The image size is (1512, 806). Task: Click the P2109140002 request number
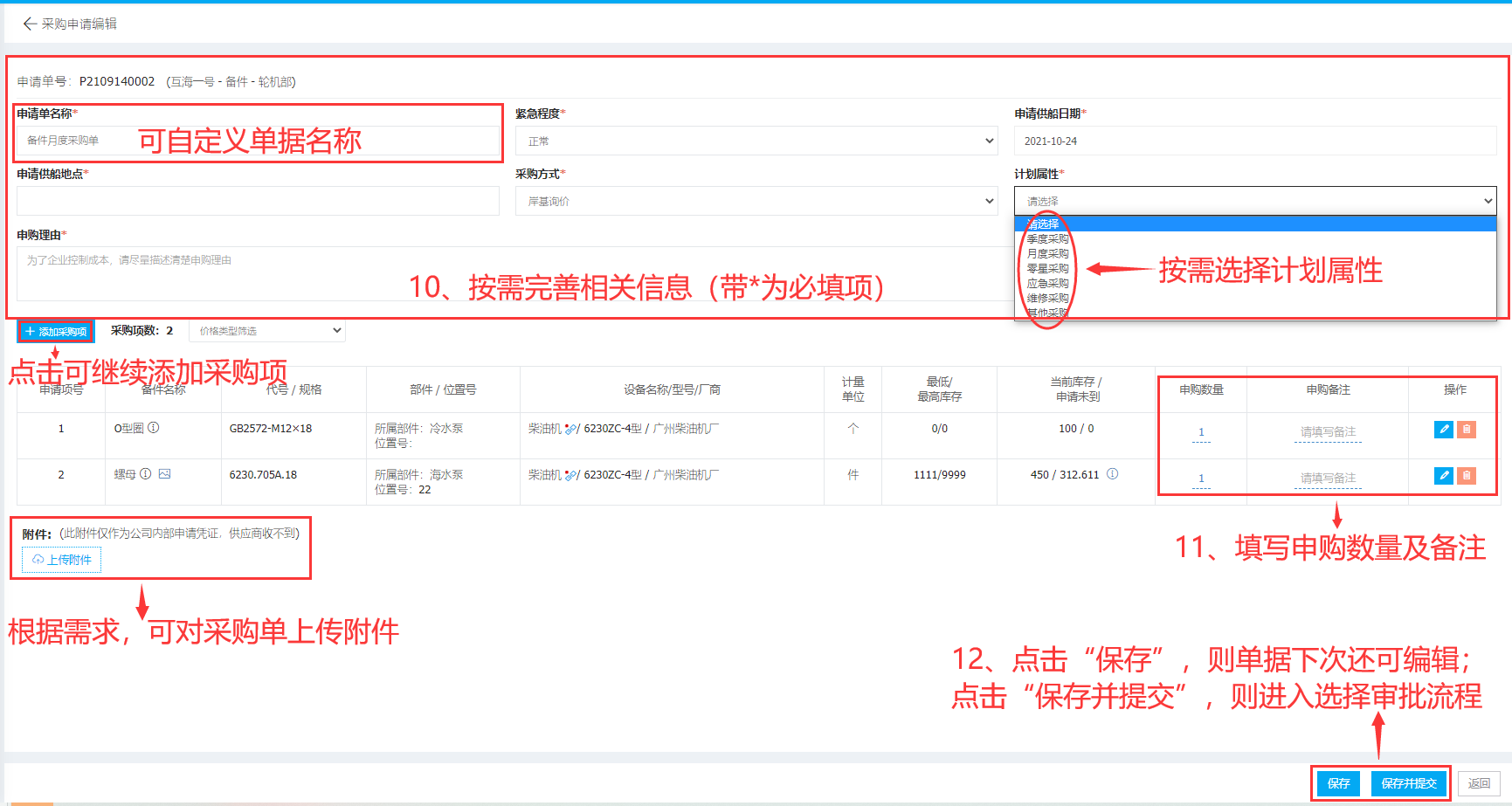coord(117,81)
